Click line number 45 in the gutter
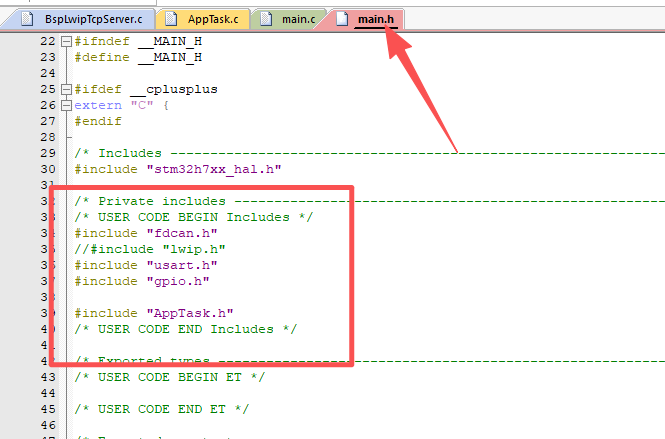 (x=48, y=409)
